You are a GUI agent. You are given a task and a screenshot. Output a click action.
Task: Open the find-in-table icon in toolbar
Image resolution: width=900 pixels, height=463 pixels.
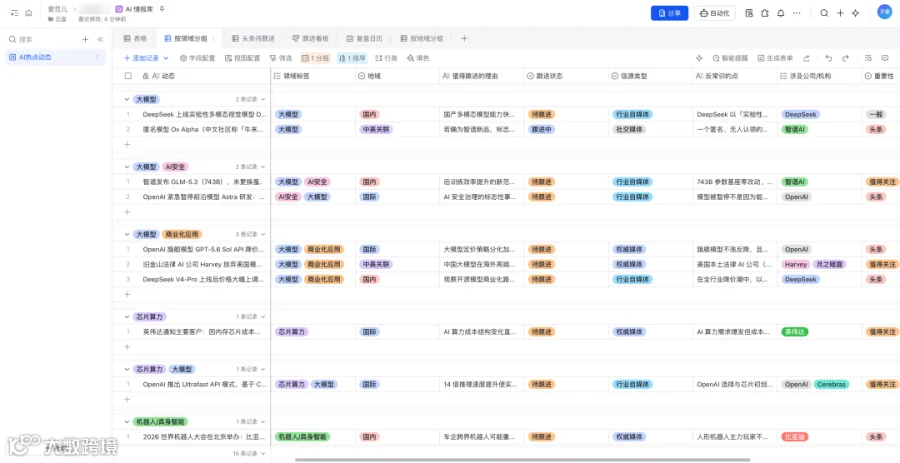coord(868,58)
